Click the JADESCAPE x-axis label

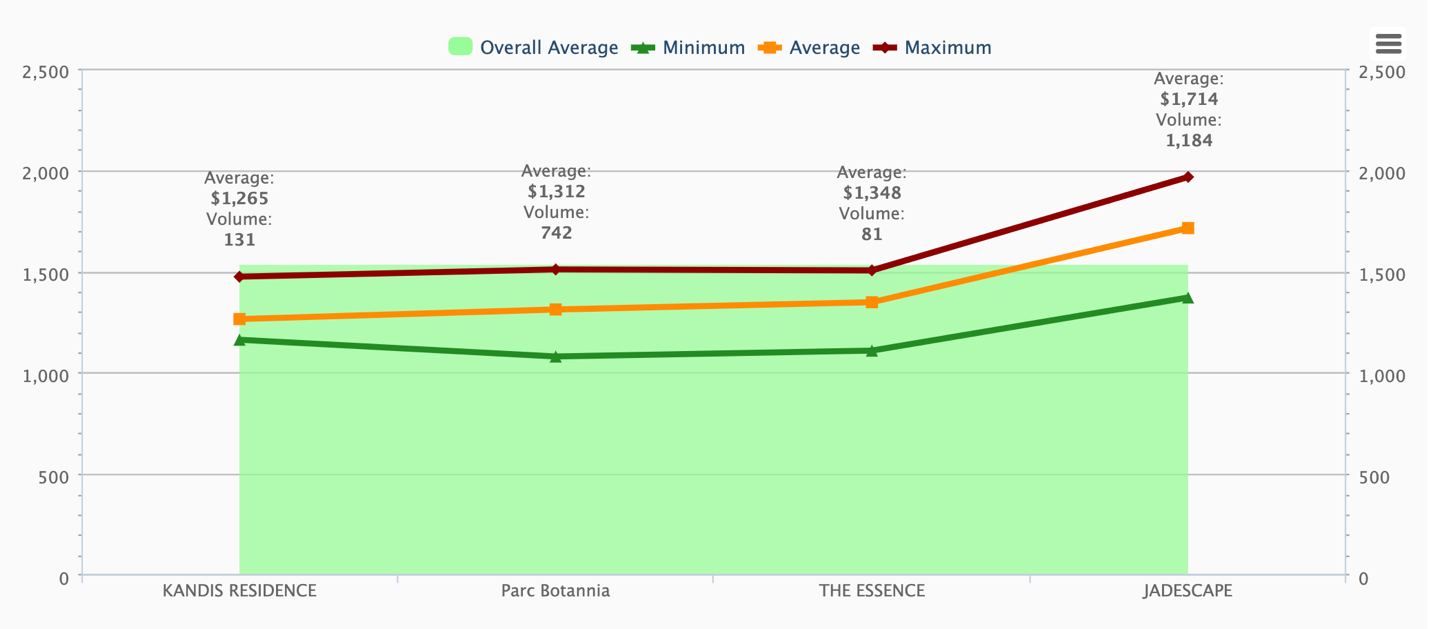click(1188, 590)
